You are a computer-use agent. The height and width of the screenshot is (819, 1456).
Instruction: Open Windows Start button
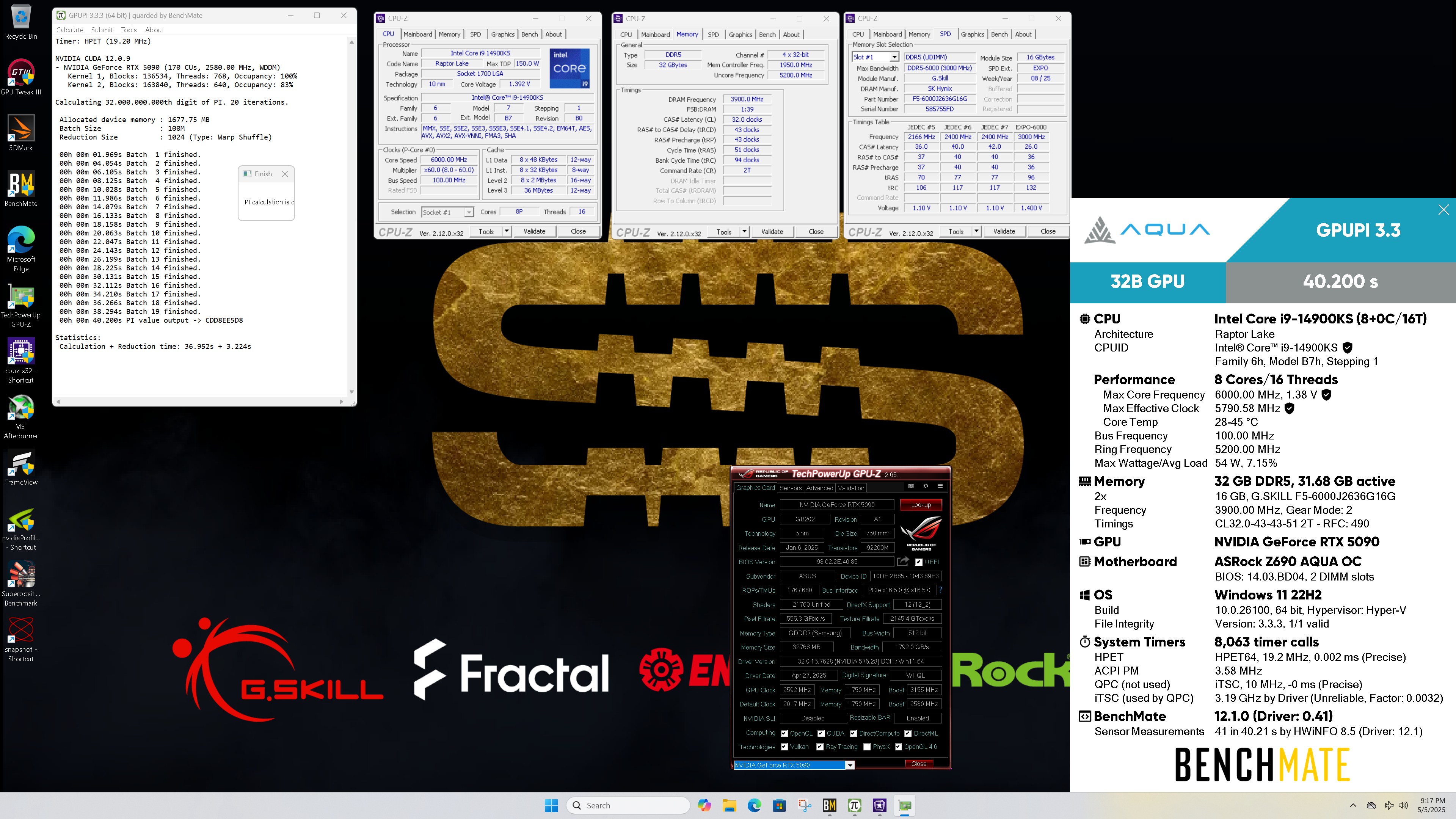pos(551,805)
